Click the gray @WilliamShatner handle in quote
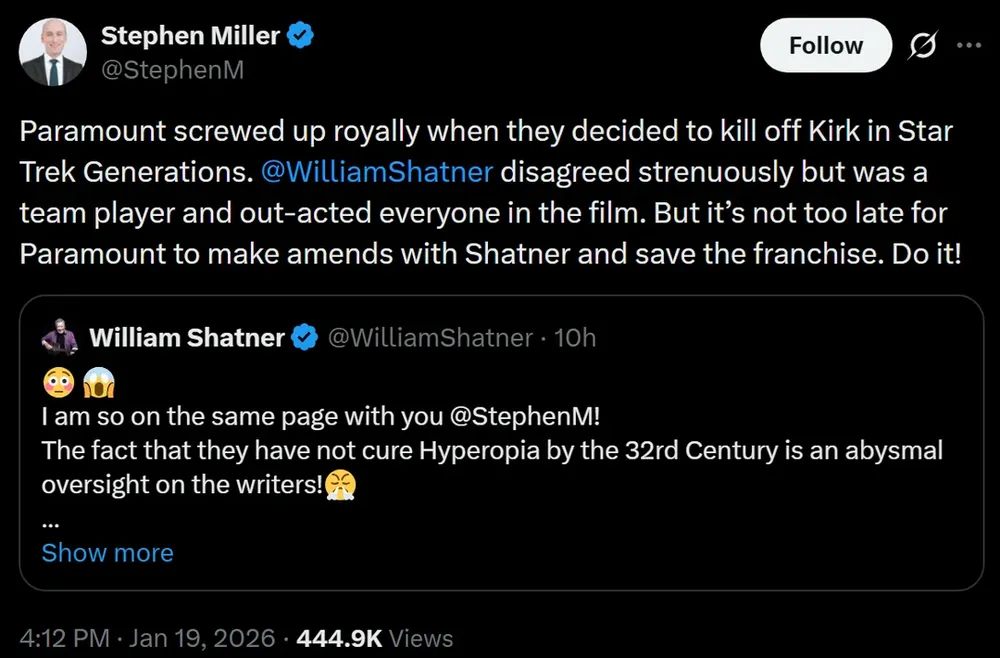Screen dimensions: 1000x658 430,338
